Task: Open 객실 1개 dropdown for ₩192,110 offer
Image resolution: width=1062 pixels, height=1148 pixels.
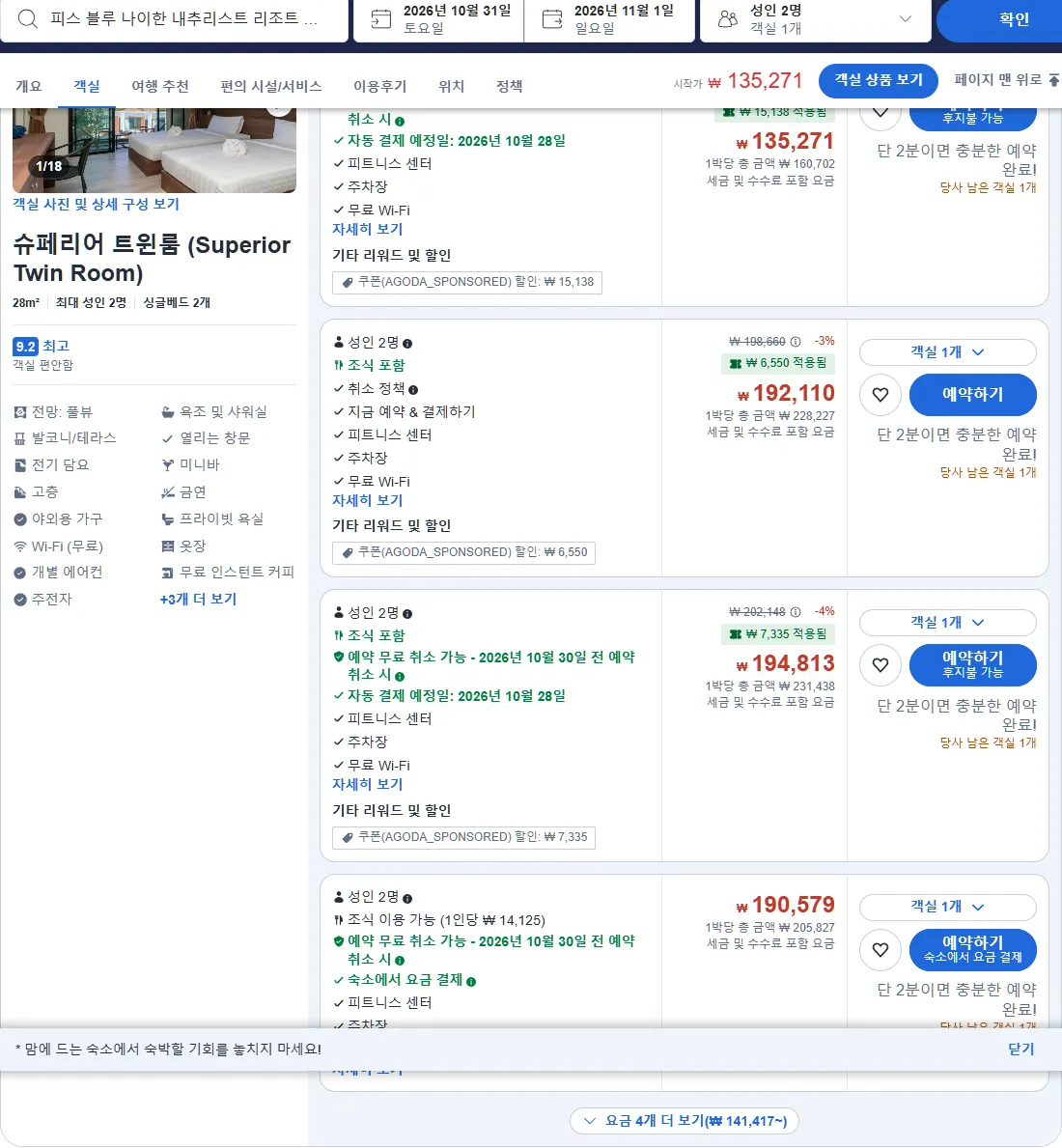Action: pyautogui.click(x=948, y=352)
